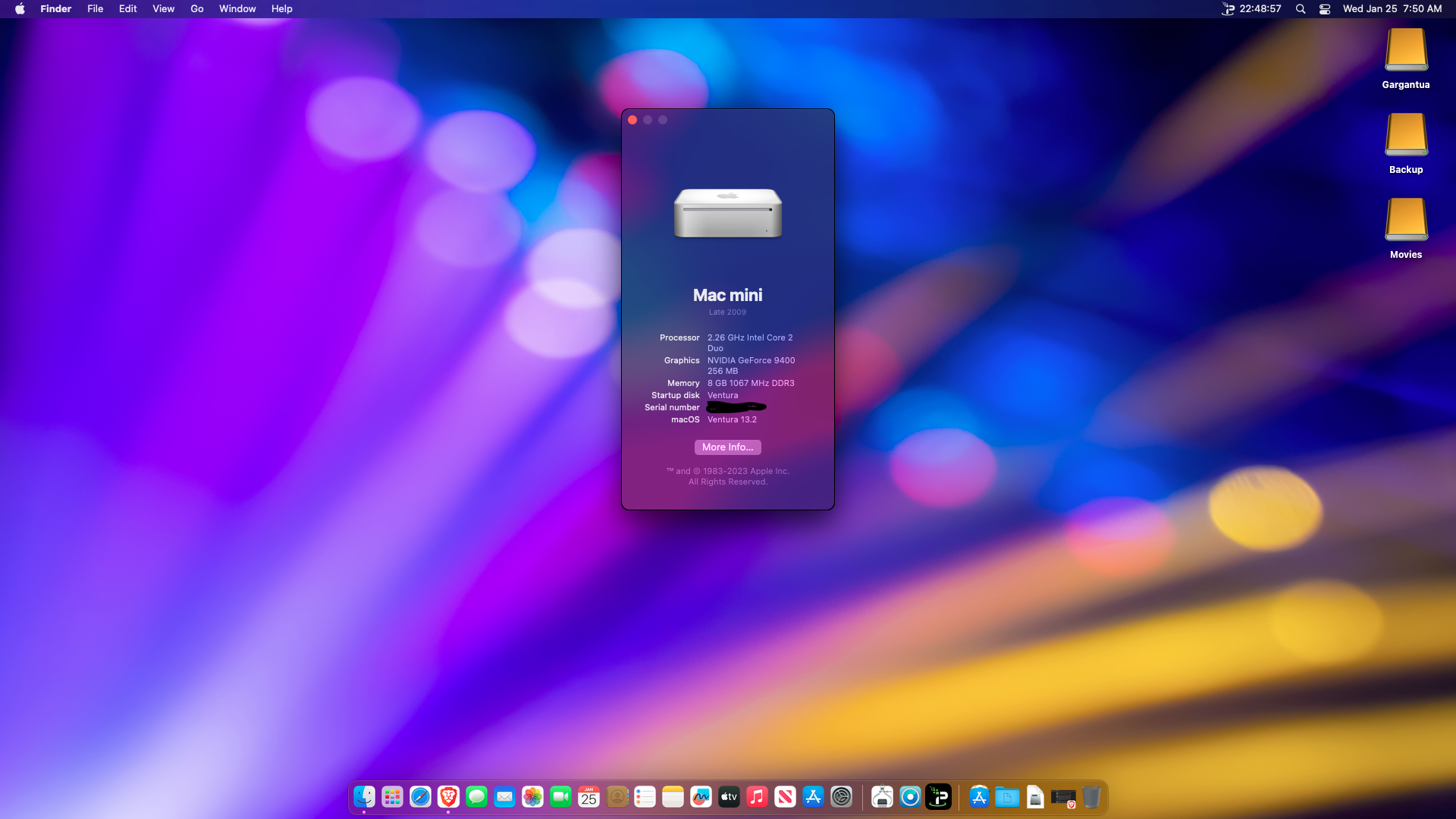Open the Apple menu
This screenshot has height=819, width=1456.
[20, 9]
